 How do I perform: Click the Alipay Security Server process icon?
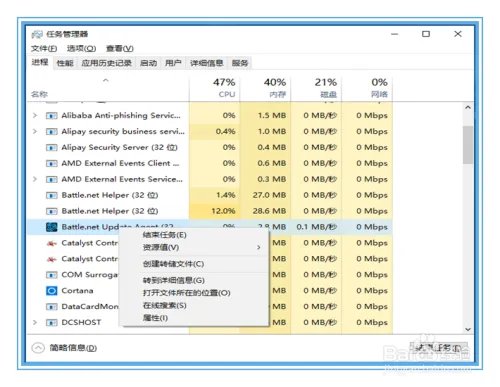tap(51, 147)
